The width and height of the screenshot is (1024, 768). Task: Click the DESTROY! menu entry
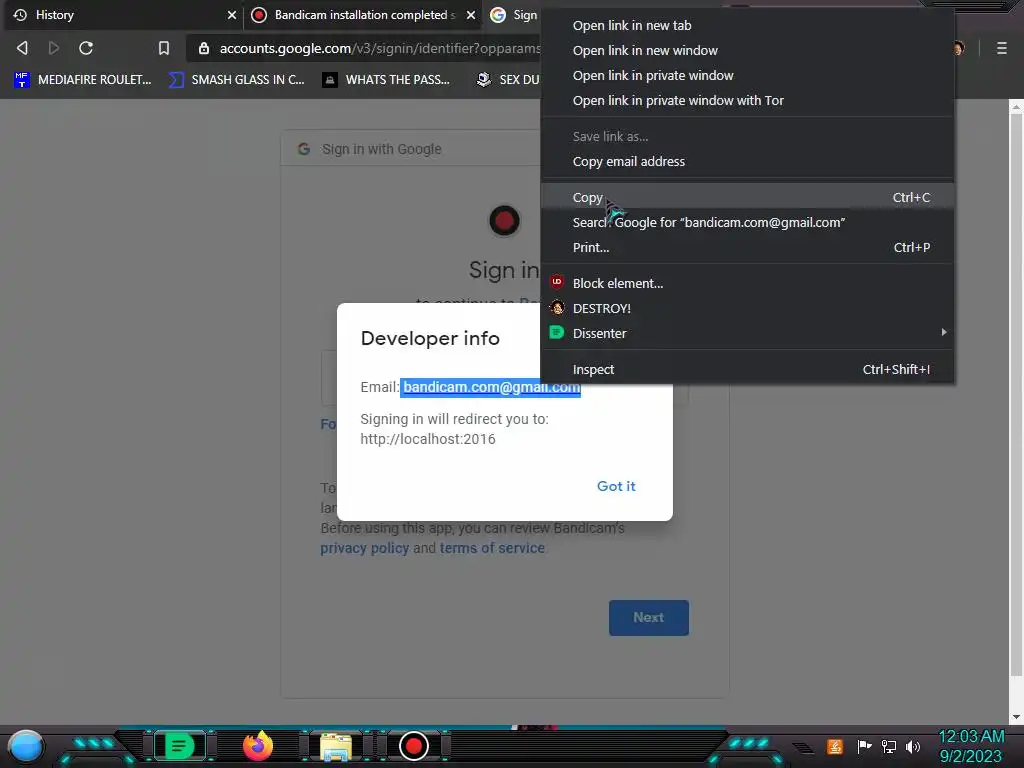748,308
